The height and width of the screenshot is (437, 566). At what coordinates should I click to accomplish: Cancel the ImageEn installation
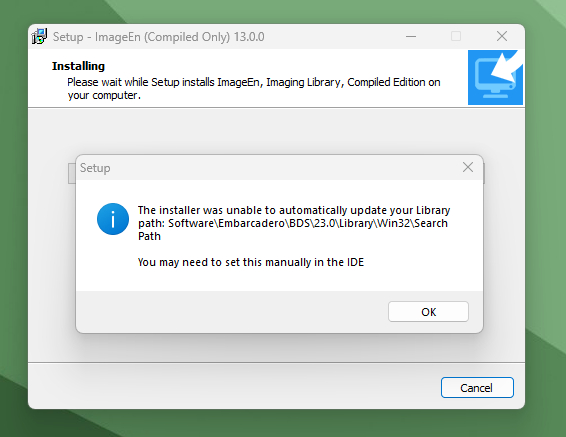pyautogui.click(x=477, y=388)
